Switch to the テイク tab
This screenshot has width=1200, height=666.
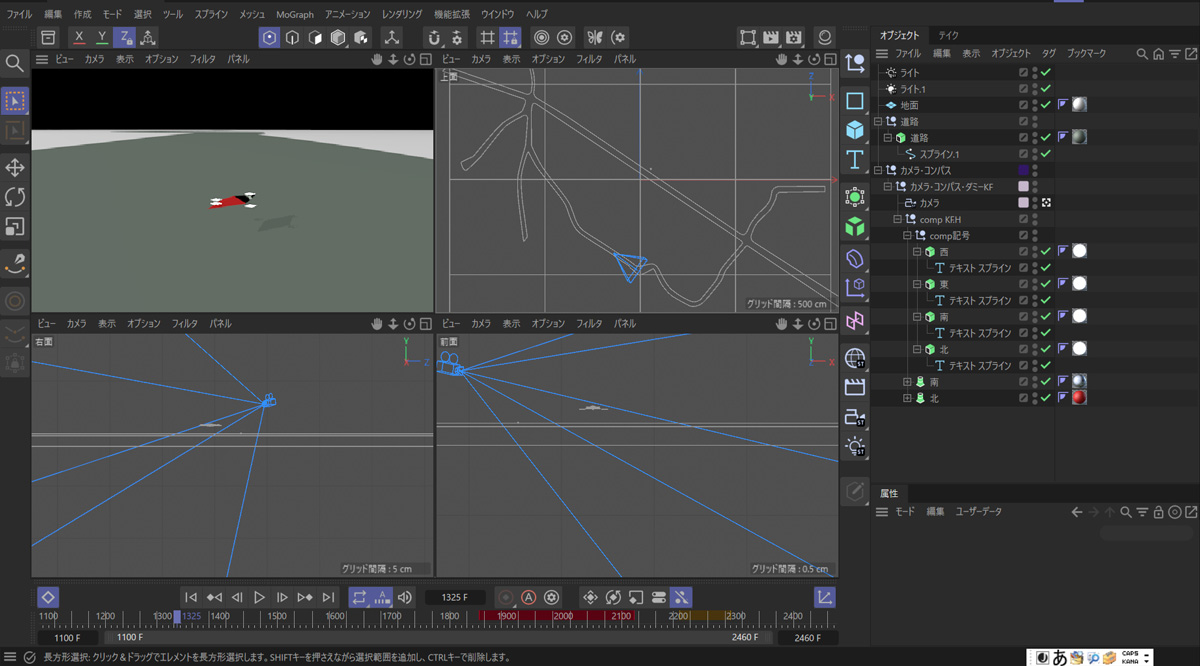click(x=948, y=35)
